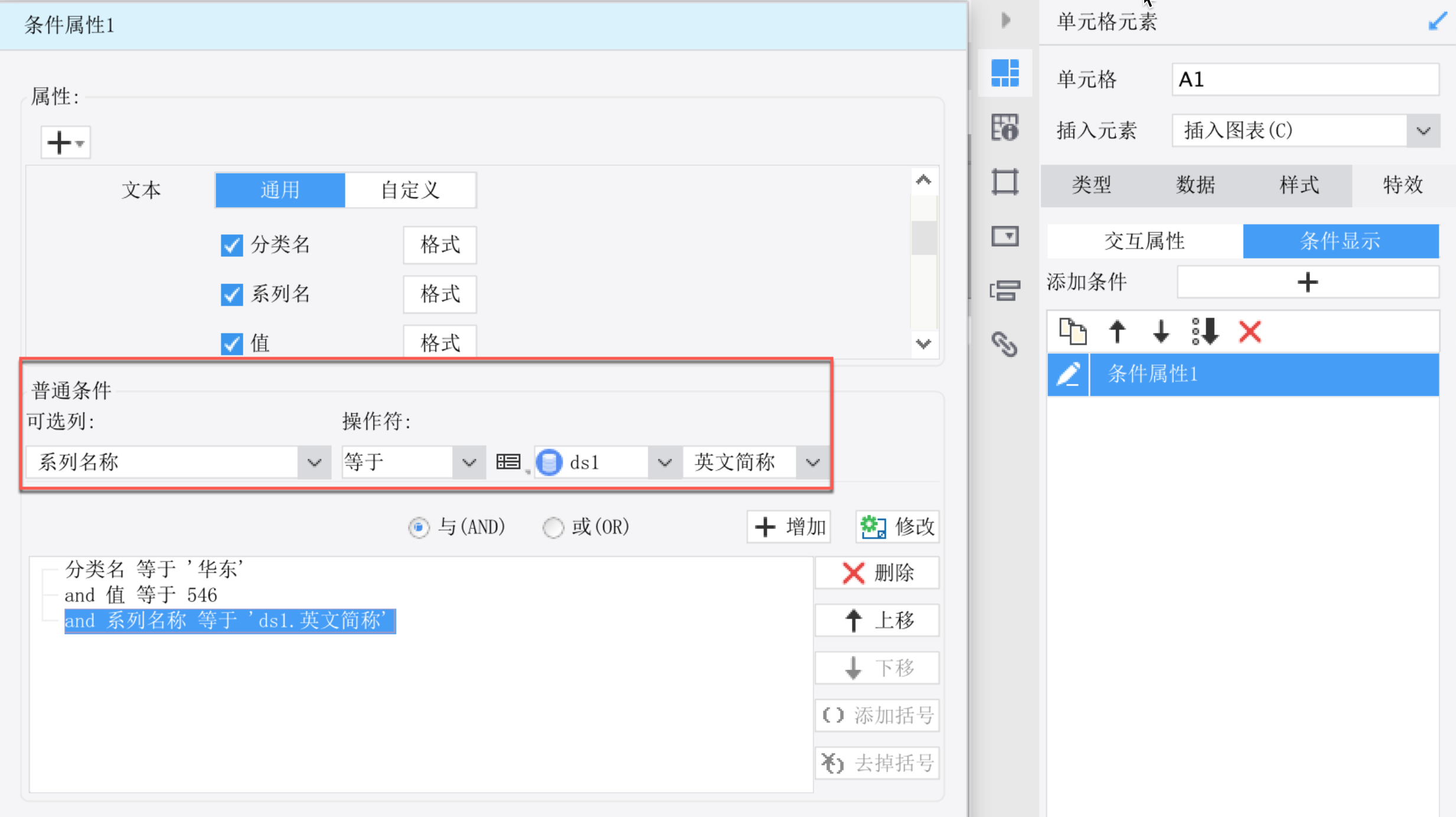The image size is (1456, 817).
Task: Uncheck the 系列名 checkbox
Action: pyautogui.click(x=231, y=294)
